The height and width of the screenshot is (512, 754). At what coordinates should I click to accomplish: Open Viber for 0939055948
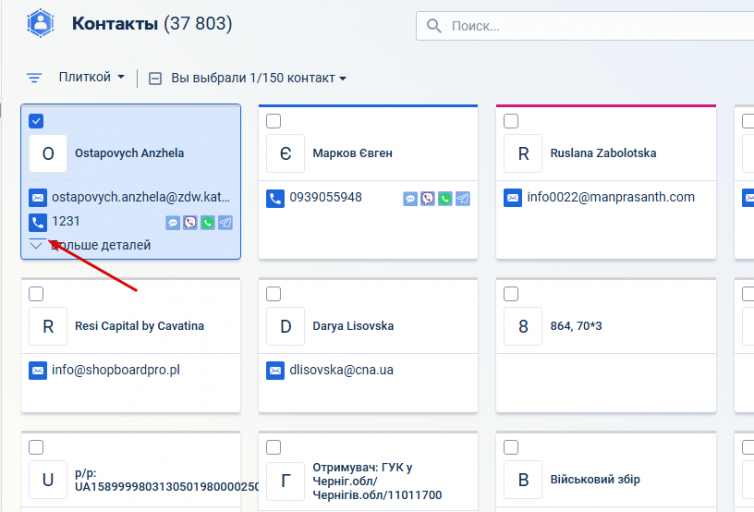[427, 199]
